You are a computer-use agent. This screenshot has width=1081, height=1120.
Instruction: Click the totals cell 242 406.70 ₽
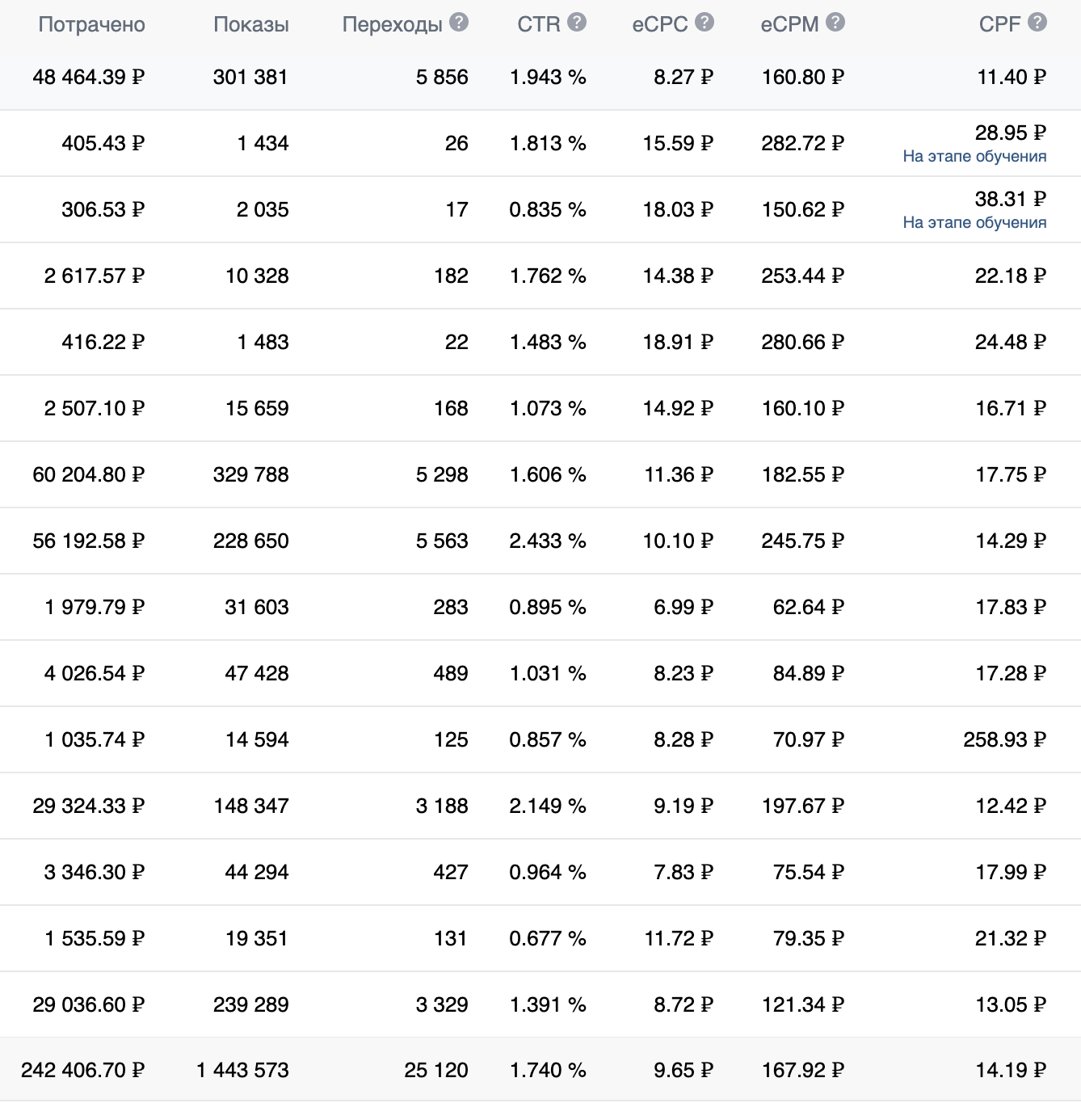[83, 1070]
